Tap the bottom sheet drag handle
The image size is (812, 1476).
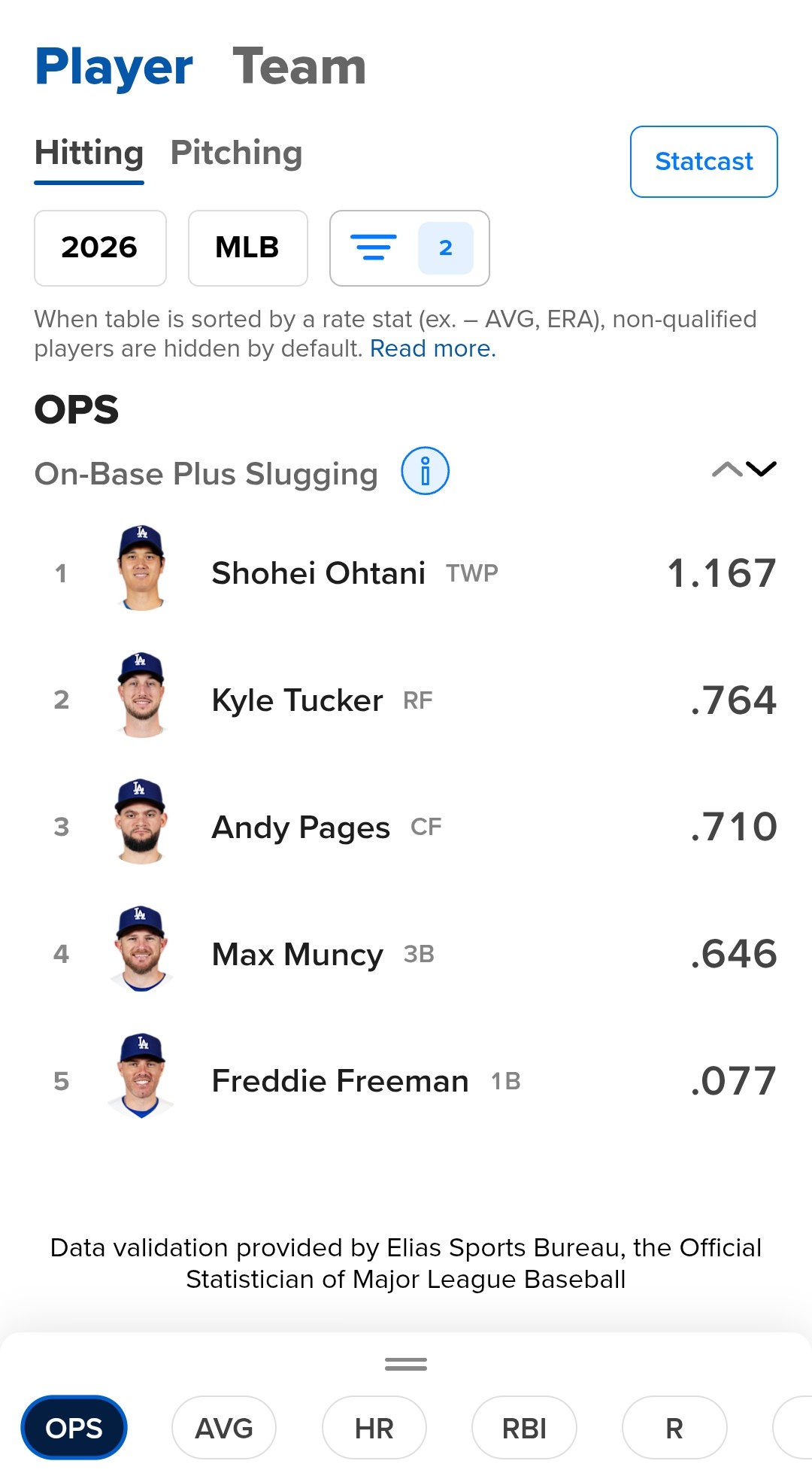tap(406, 1364)
